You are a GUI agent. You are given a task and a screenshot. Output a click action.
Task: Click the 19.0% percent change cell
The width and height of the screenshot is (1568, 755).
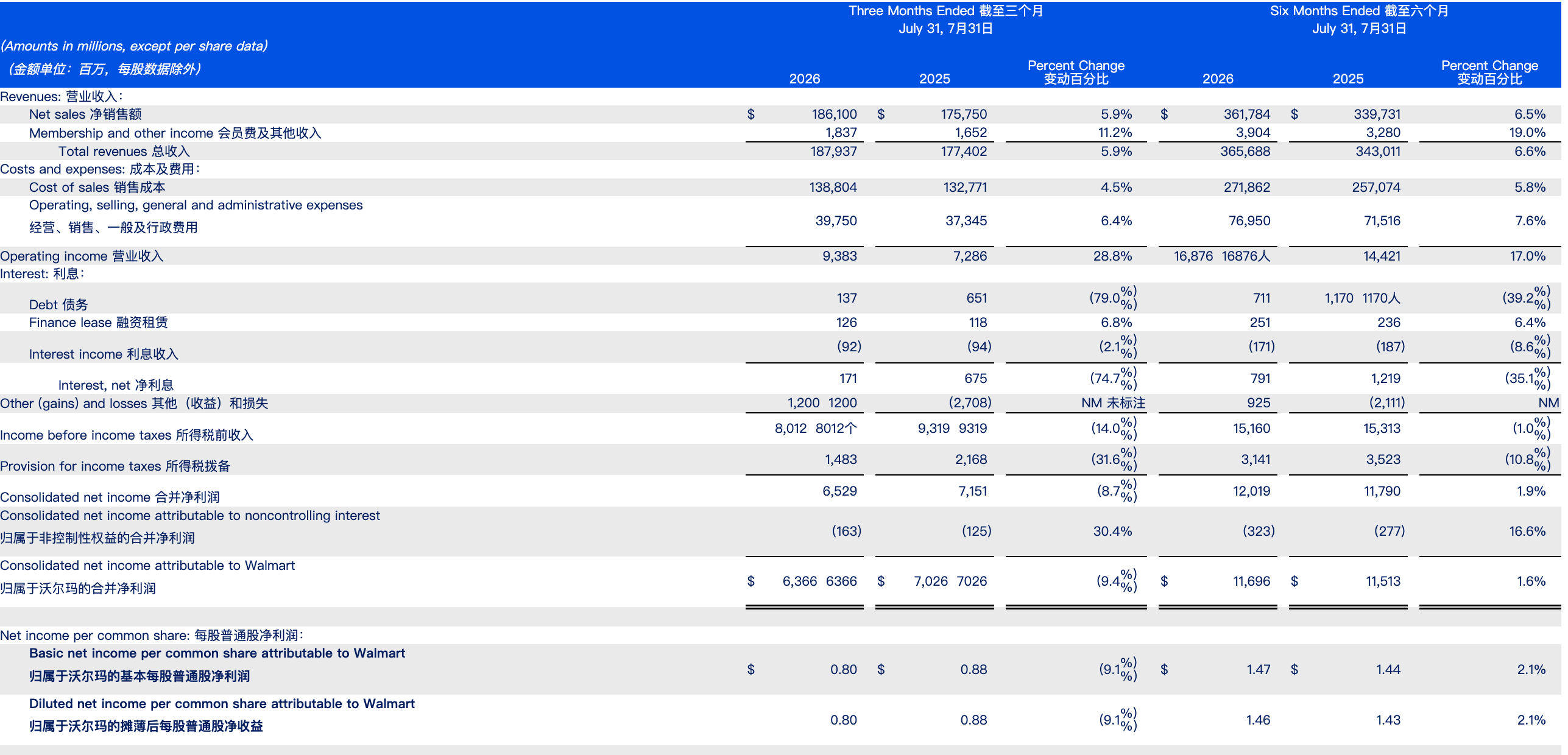tap(1527, 133)
